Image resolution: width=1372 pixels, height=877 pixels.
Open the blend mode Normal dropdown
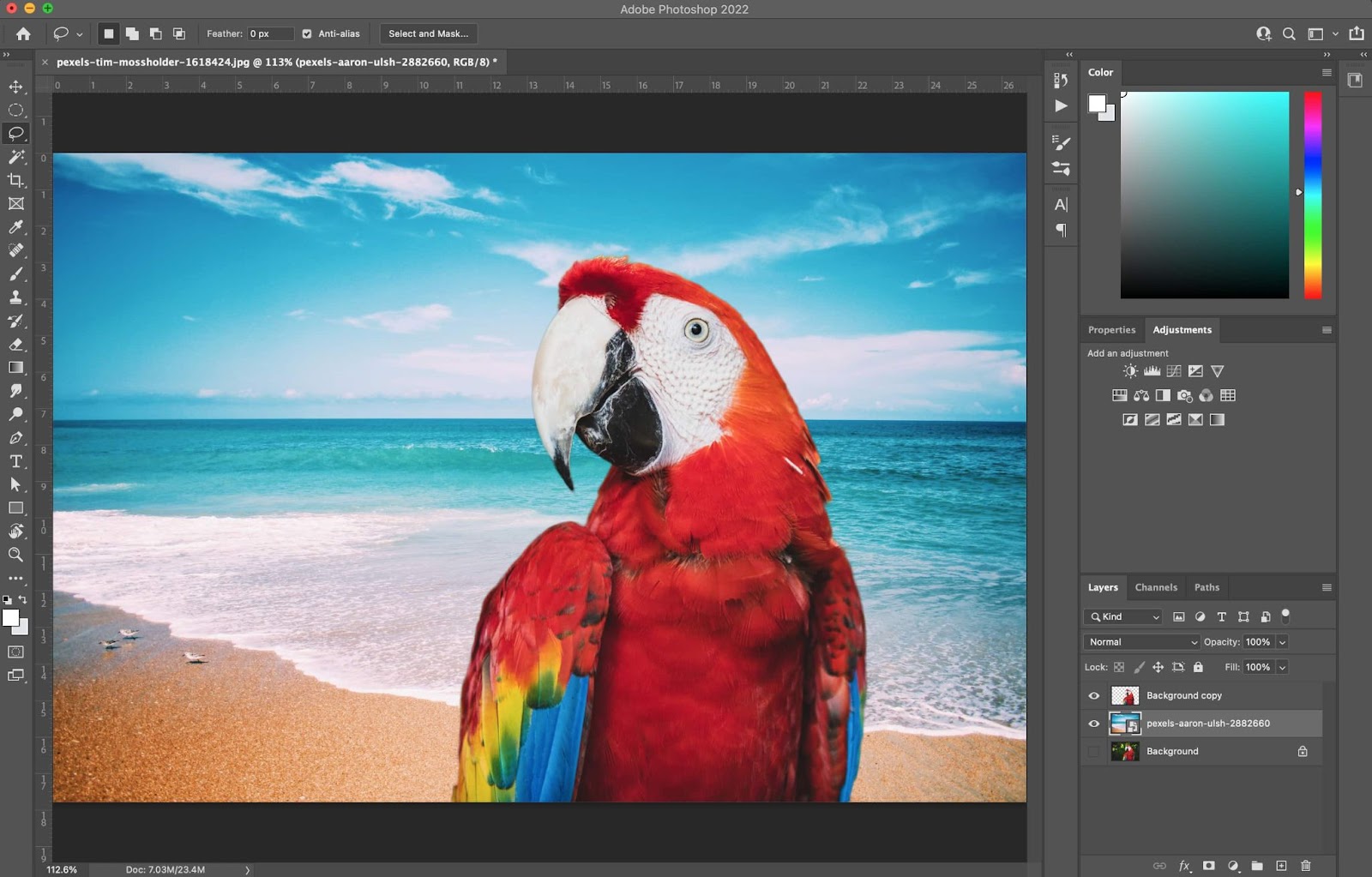pos(1141,642)
